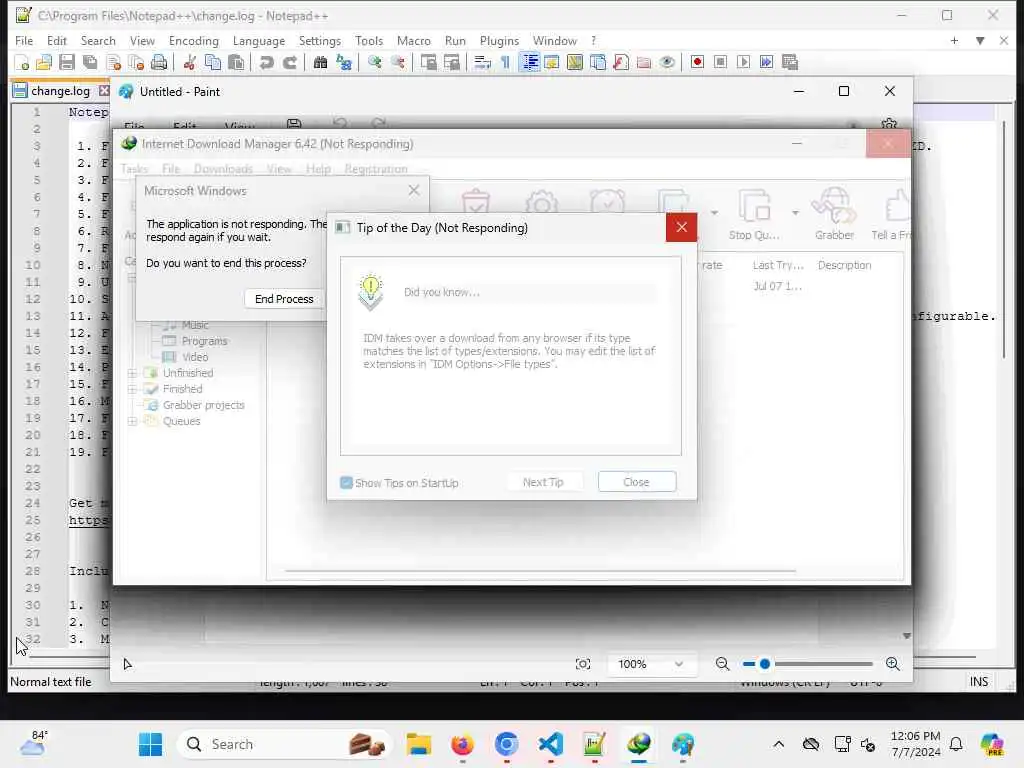Select the change.log tab
The image size is (1024, 768).
60,91
